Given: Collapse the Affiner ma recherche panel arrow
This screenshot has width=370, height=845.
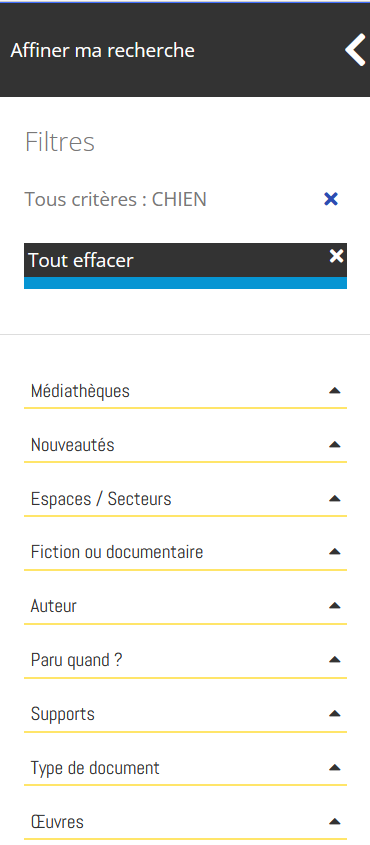Looking at the screenshot, I should click(355, 50).
